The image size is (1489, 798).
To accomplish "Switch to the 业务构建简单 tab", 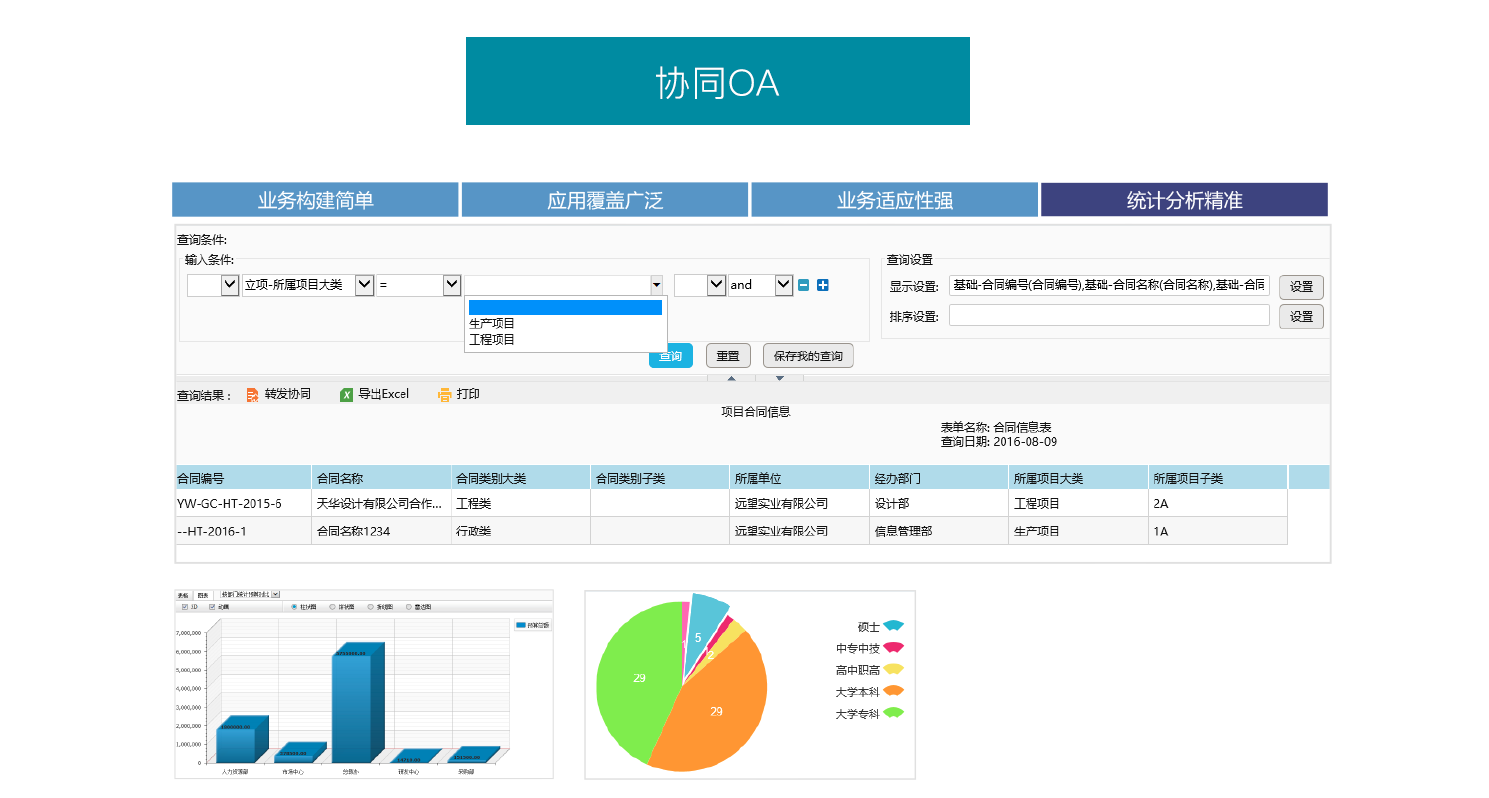I will tap(315, 200).
